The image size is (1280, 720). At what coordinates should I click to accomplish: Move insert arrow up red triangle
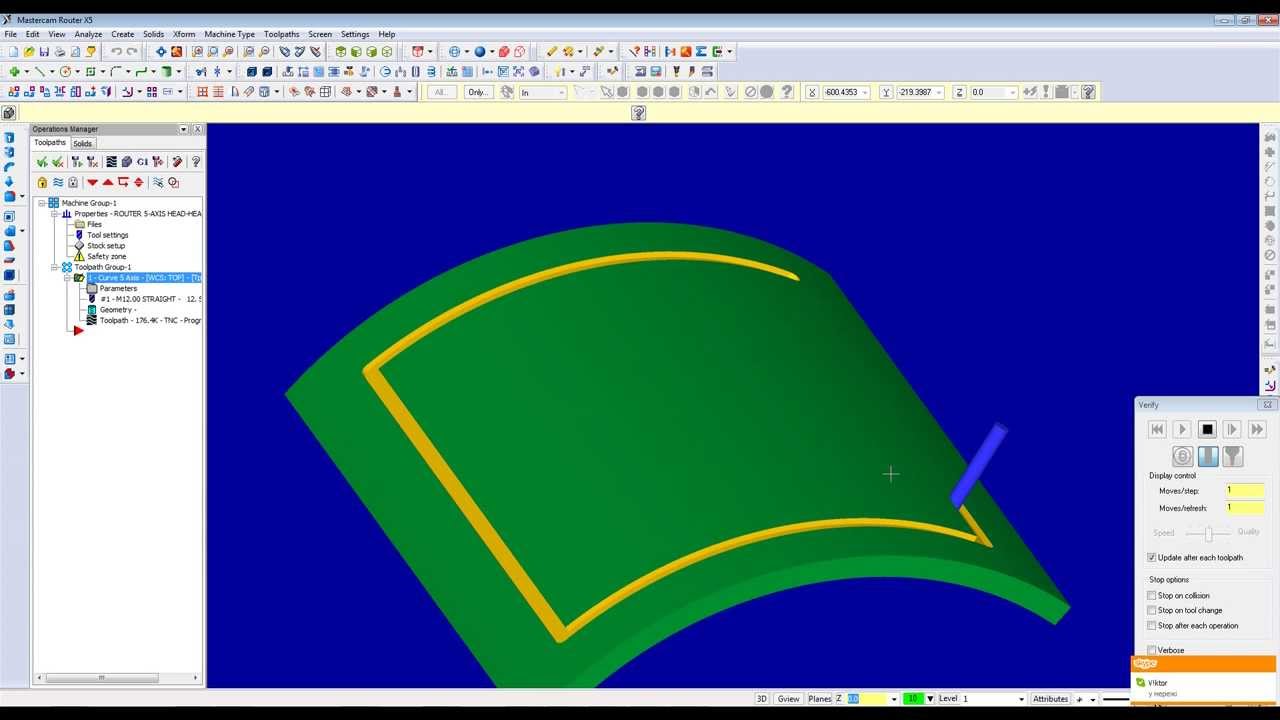pyautogui.click(x=108, y=182)
